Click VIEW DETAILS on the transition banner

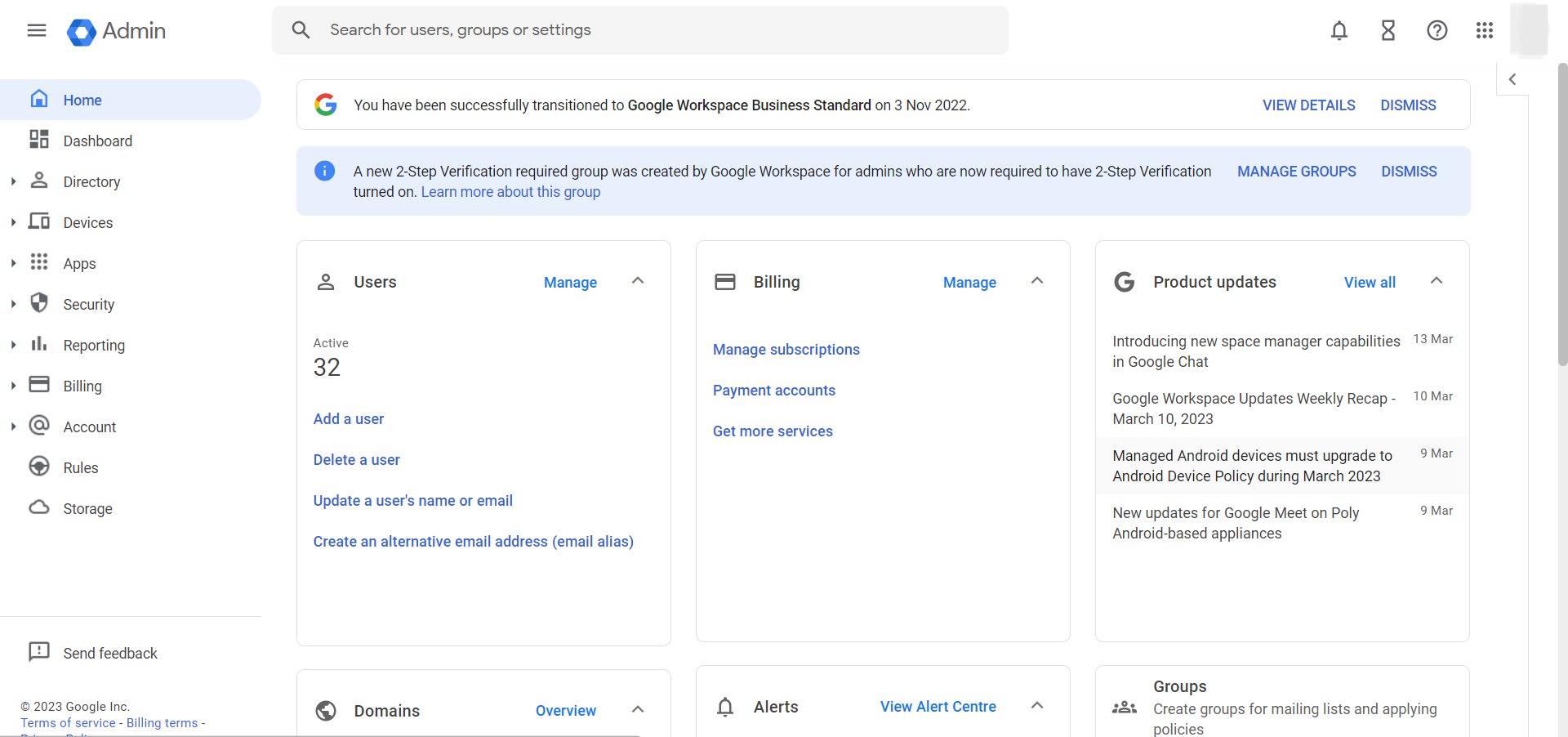pyautogui.click(x=1308, y=105)
